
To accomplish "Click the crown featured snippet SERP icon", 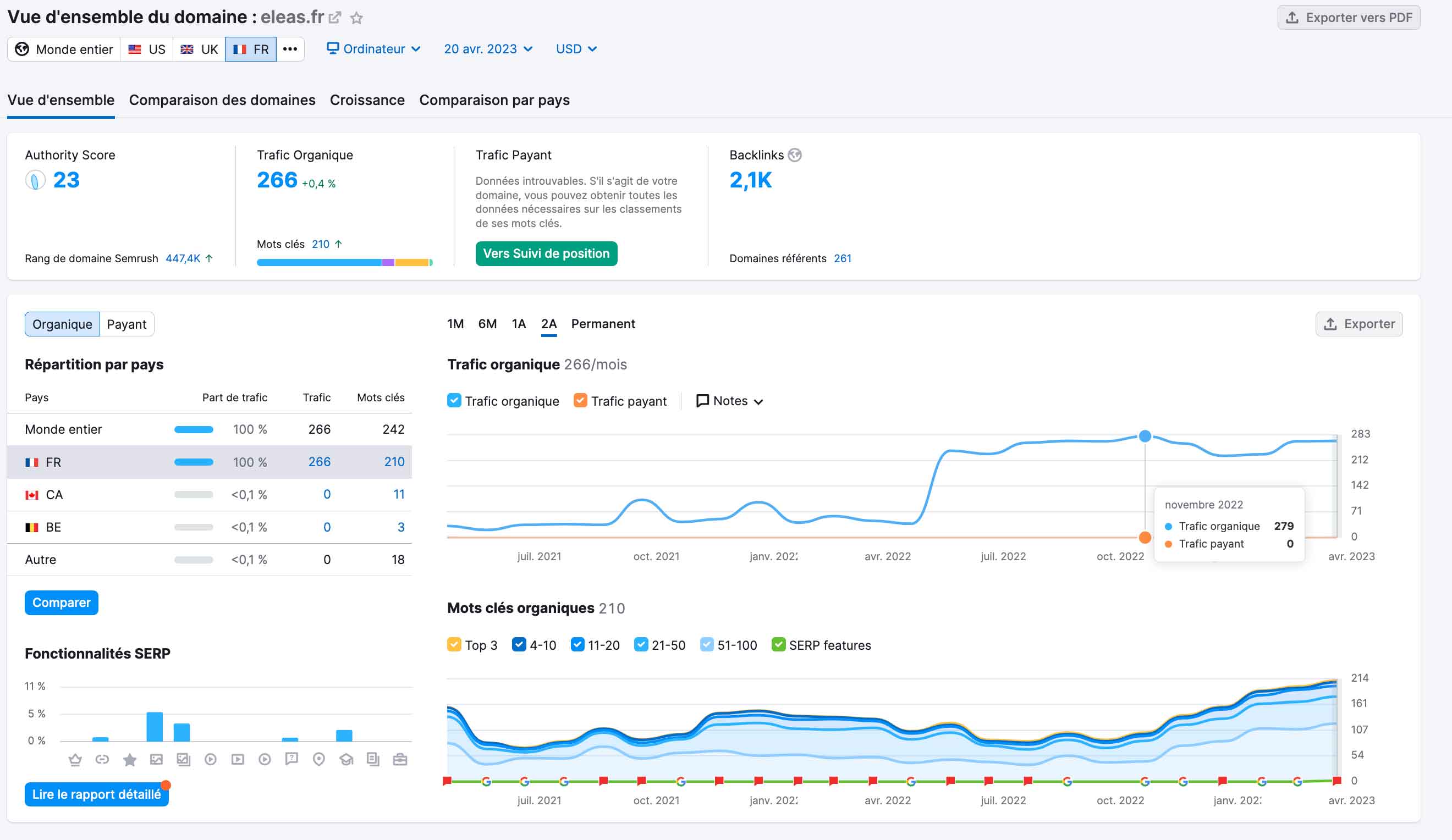I will click(x=75, y=759).
